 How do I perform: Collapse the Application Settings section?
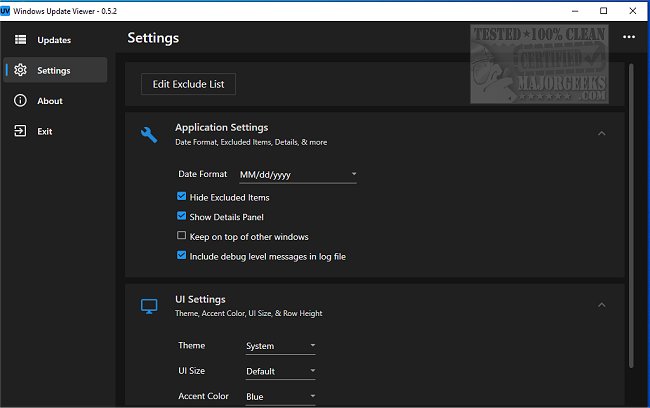(601, 133)
